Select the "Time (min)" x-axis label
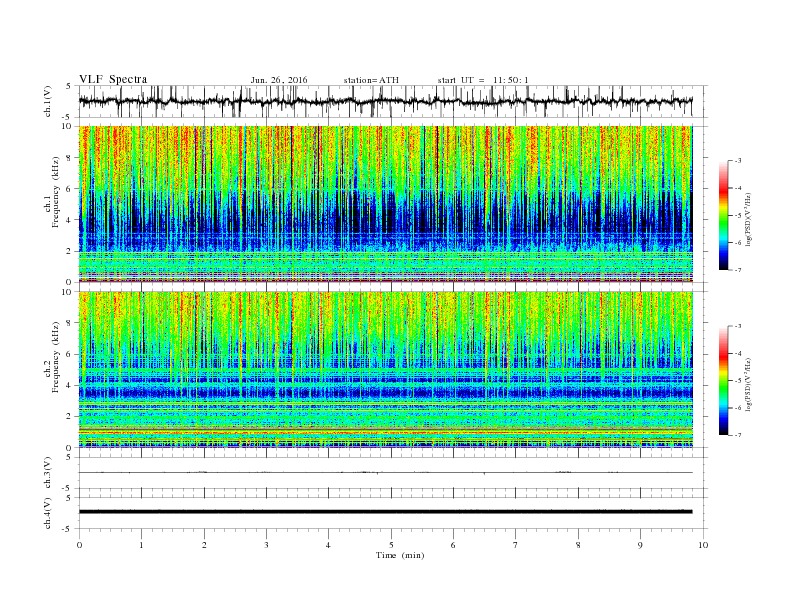The height and width of the screenshot is (612, 792). click(x=400, y=555)
